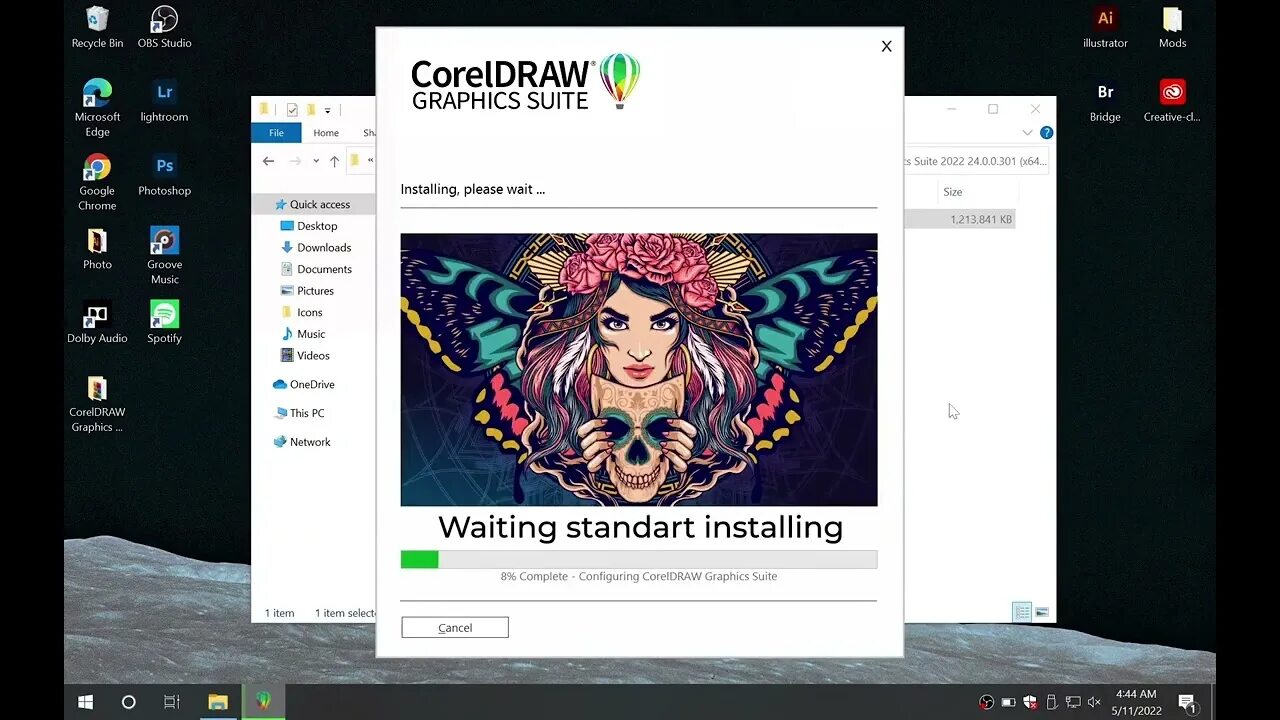
Task: Click the muted volume tray icon
Action: [1094, 702]
